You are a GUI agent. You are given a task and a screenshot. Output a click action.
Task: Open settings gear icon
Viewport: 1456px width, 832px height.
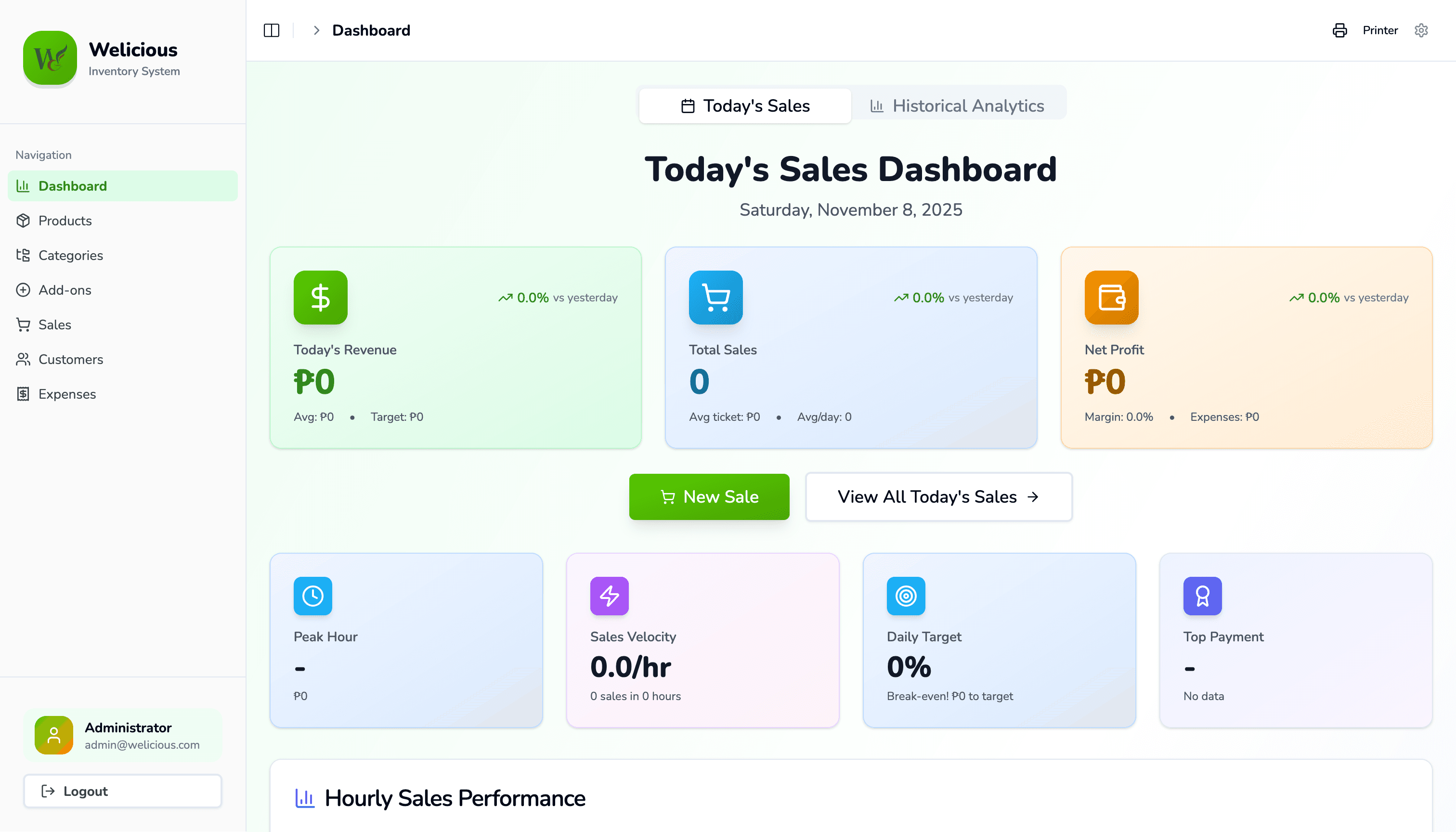(x=1421, y=30)
